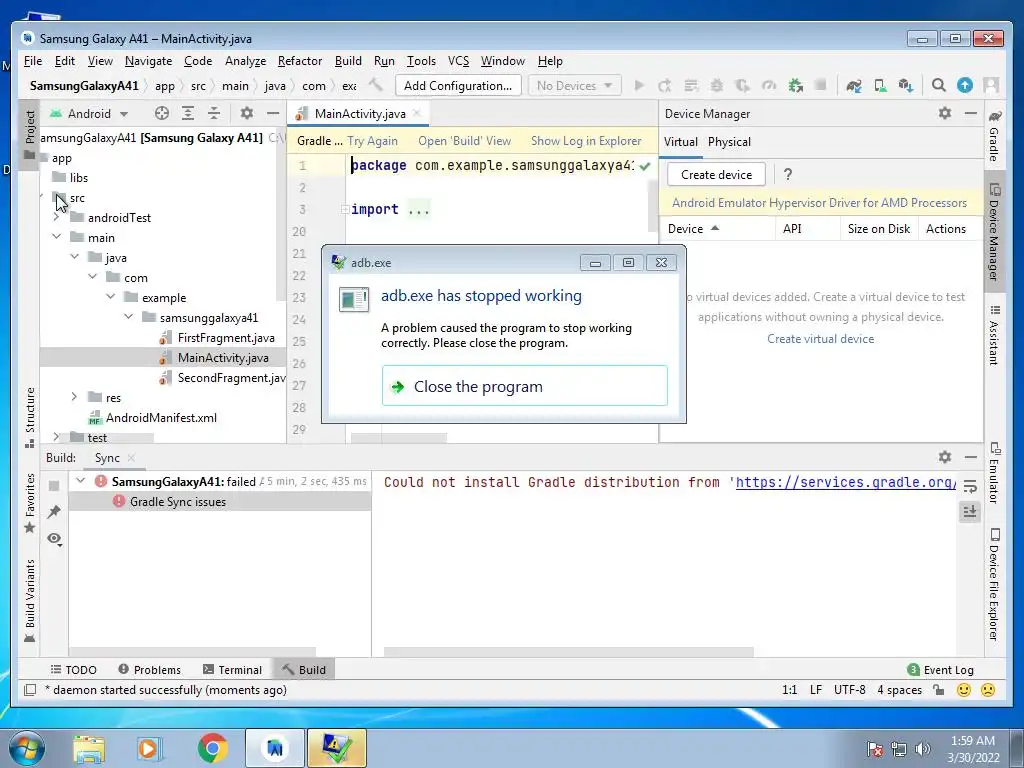The width and height of the screenshot is (1024, 768).
Task: Click the Device Manager help question mark
Action: (x=788, y=174)
